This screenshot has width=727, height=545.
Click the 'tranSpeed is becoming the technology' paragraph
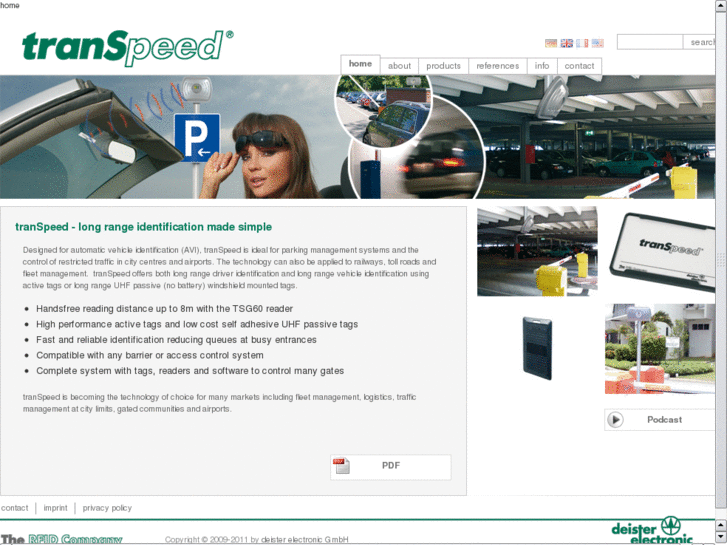pyautogui.click(x=219, y=403)
